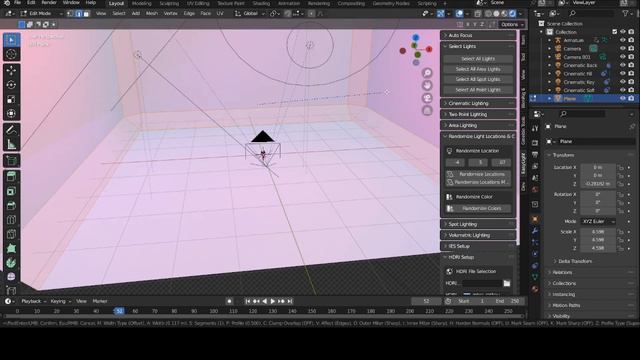640x360 pixels.
Task: Click the Select All Spot Lights button
Action: pyautogui.click(x=478, y=79)
